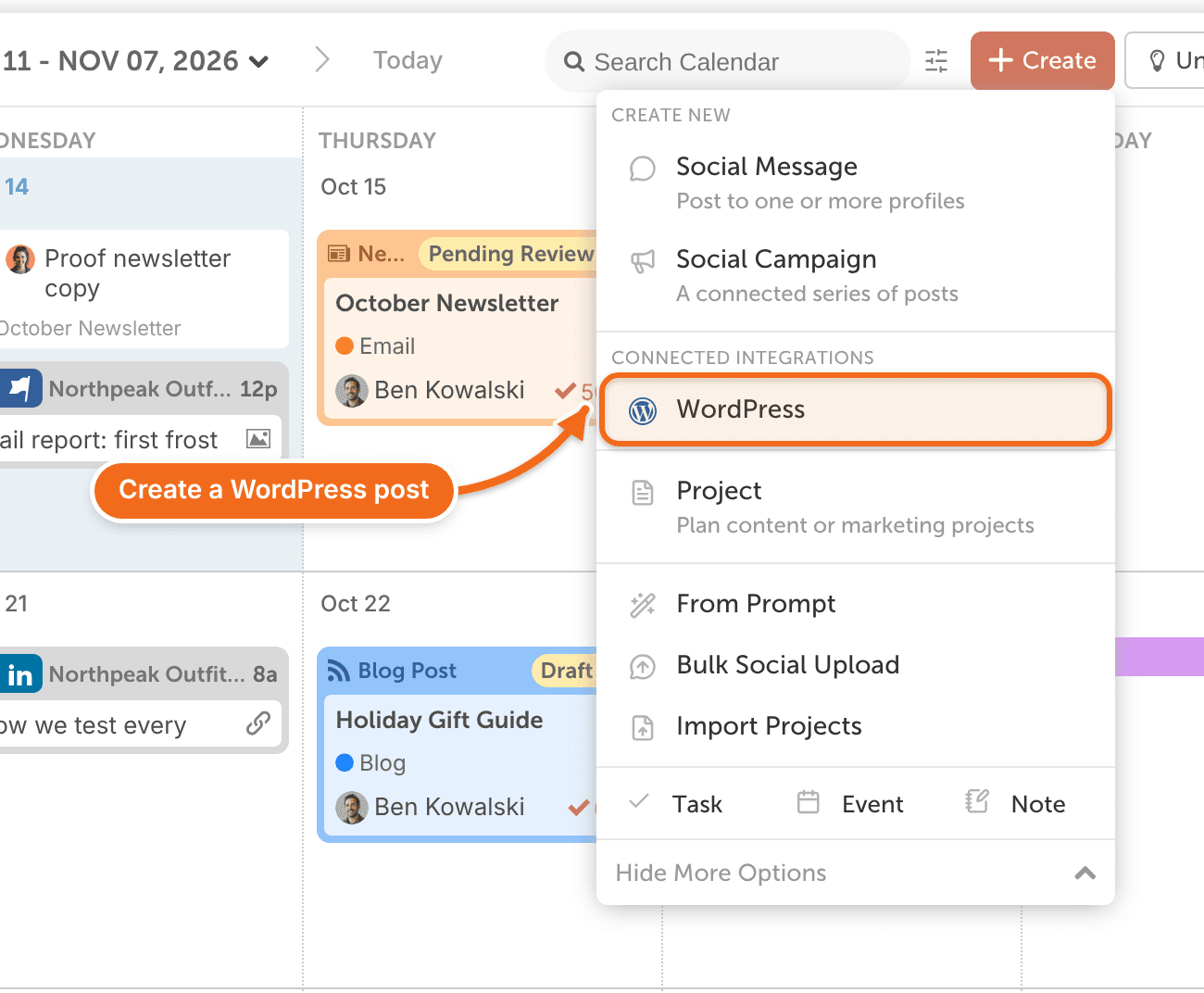Image resolution: width=1204 pixels, height=993 pixels.
Task: Toggle the task checkmark on October Newsletter card
Action: pos(565,391)
